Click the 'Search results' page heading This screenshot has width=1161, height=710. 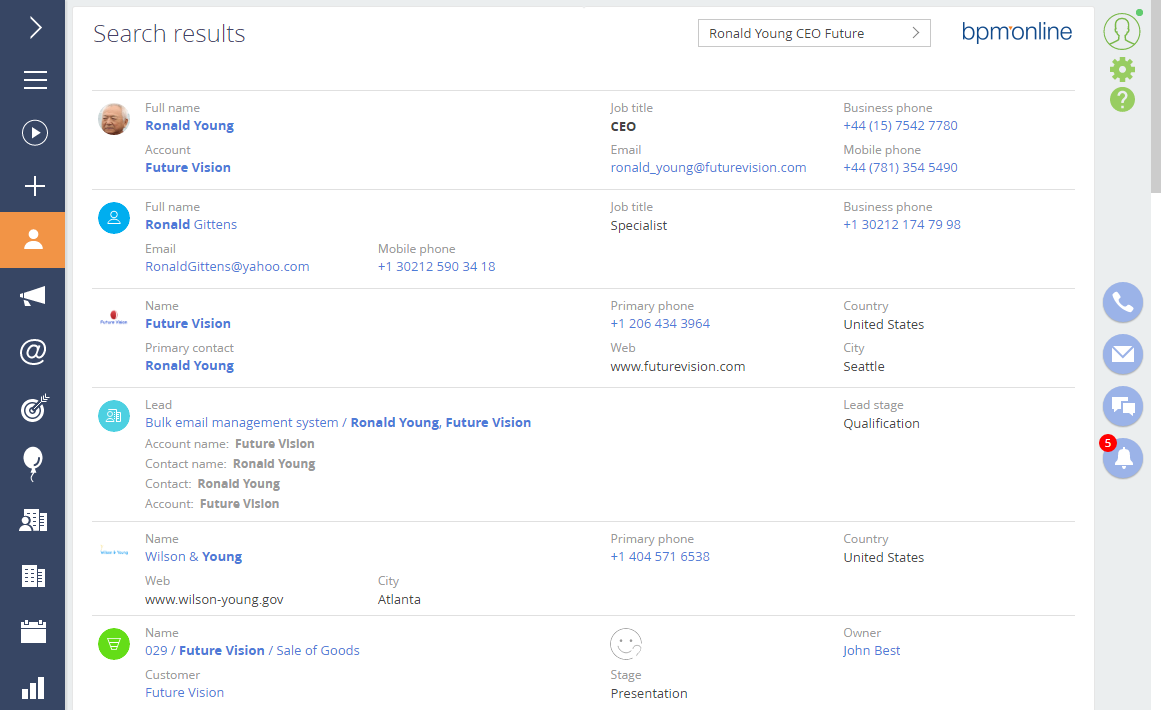(169, 34)
